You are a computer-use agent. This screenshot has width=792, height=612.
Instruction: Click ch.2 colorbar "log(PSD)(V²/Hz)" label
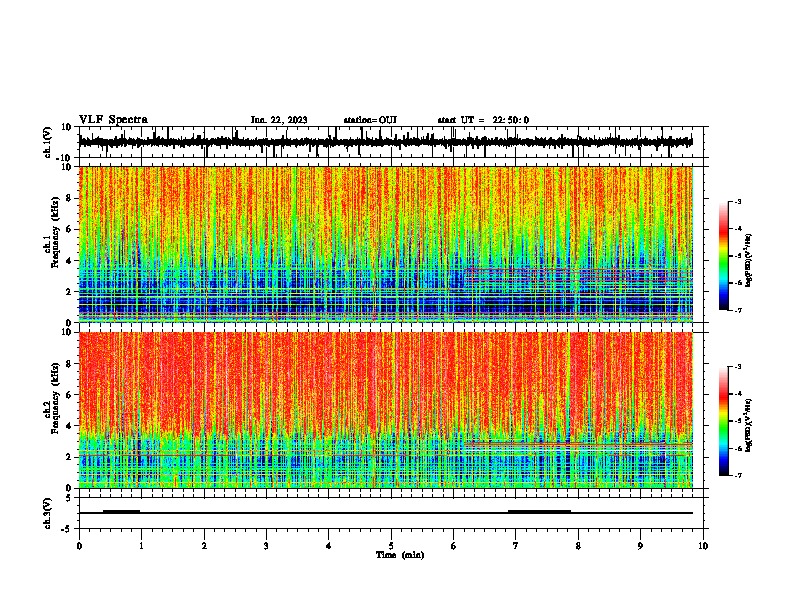pos(749,425)
